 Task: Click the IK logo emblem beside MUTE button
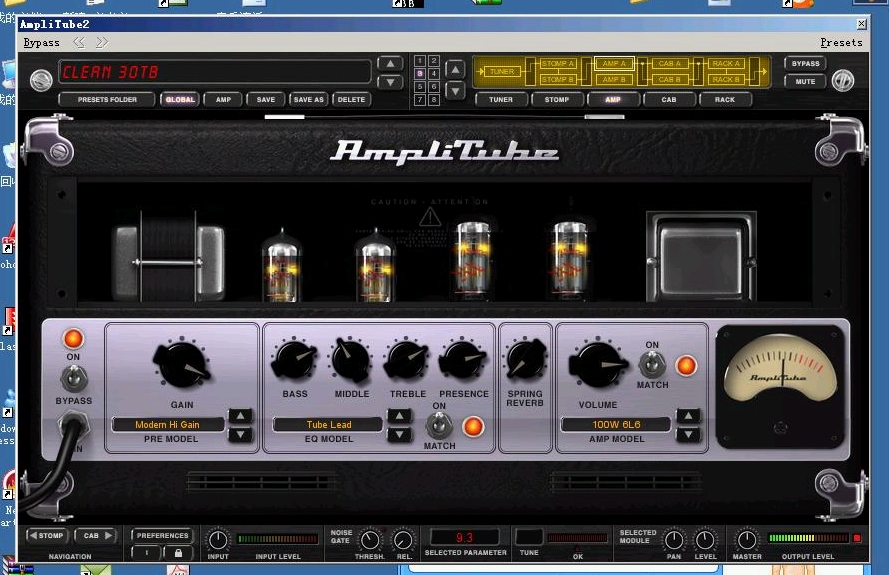tap(843, 81)
